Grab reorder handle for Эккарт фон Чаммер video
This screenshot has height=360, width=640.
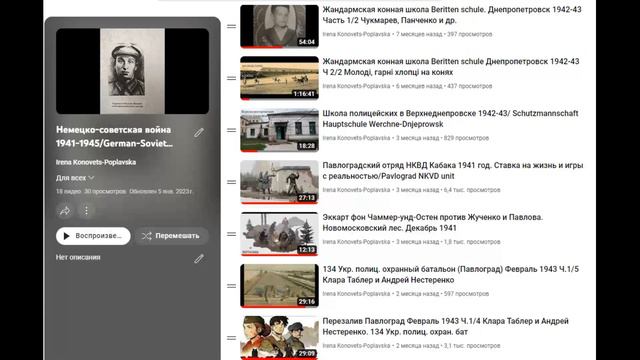pos(231,234)
